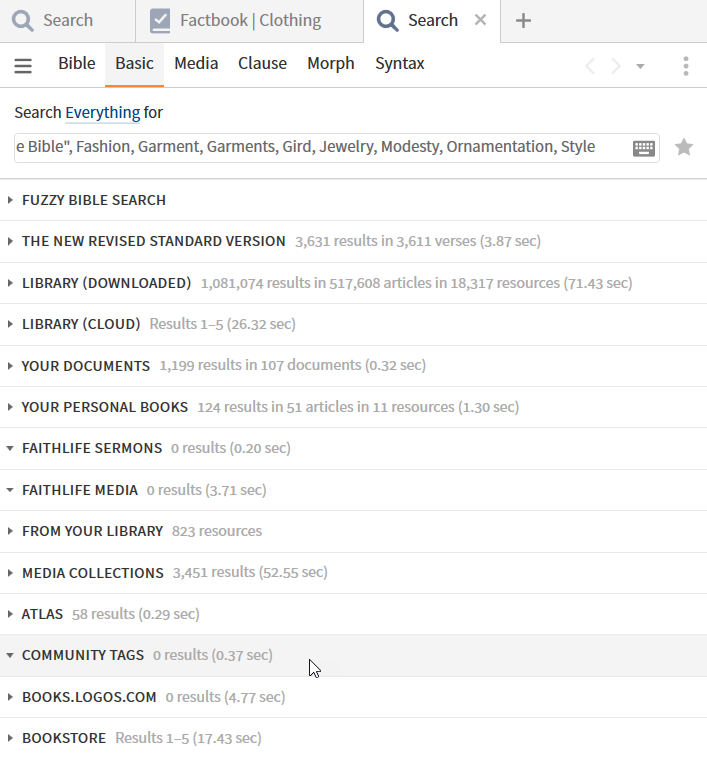Click the ATLAS heading
Viewport: 707px width, 760px height.
[42, 614]
